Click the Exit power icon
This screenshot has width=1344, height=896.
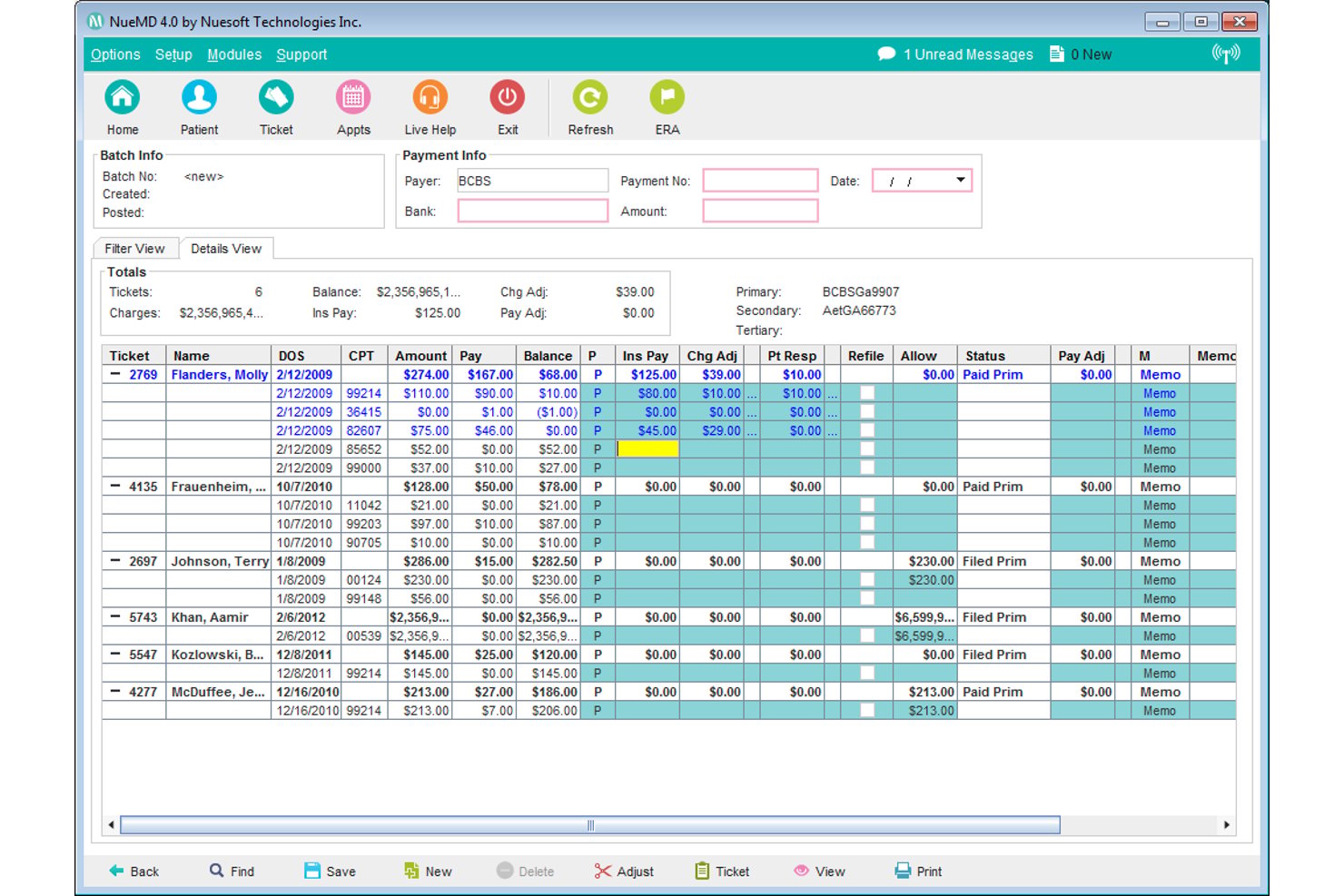[508, 97]
